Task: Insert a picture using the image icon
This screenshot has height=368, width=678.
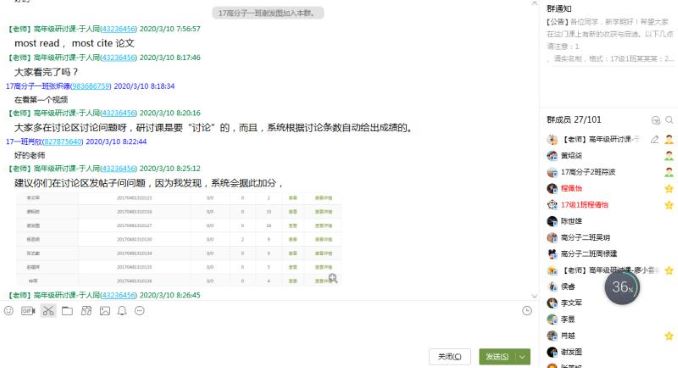Action: pyautogui.click(x=105, y=310)
